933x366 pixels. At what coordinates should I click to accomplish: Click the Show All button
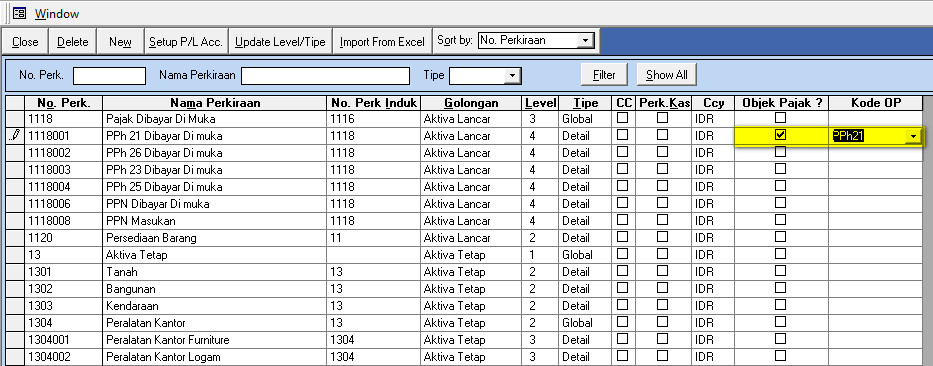tap(666, 75)
